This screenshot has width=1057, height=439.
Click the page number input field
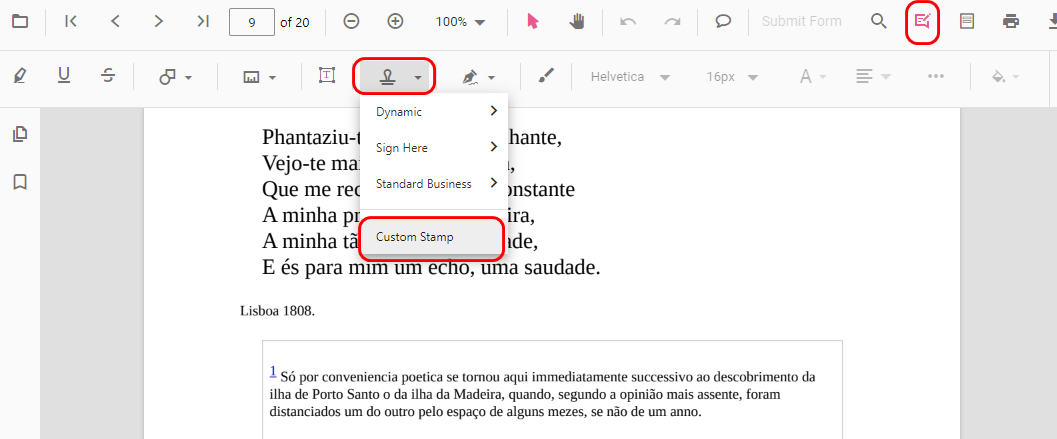[251, 22]
